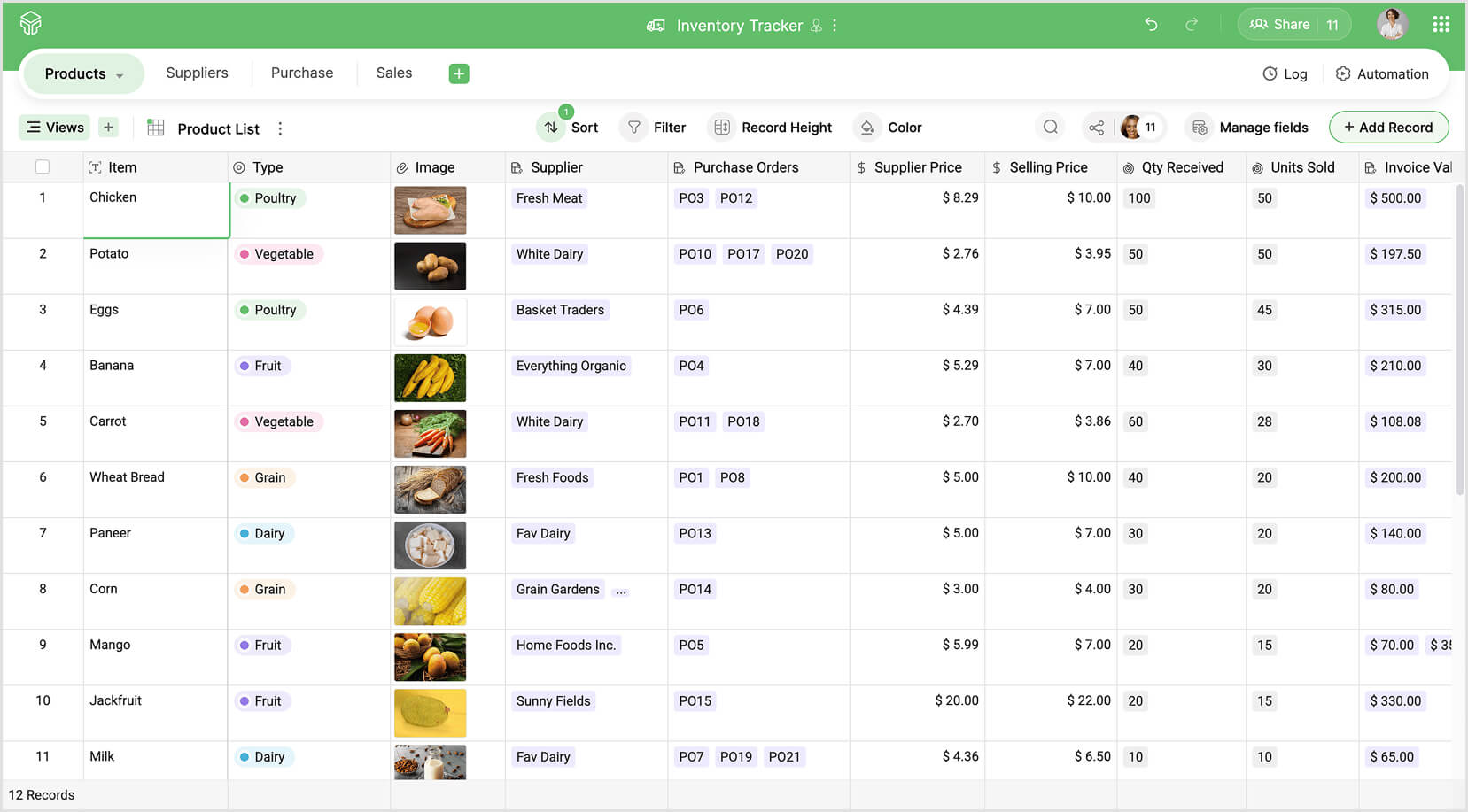Click the Automation clock-gear icon
Viewport: 1468px width, 812px height.
pos(1343,73)
